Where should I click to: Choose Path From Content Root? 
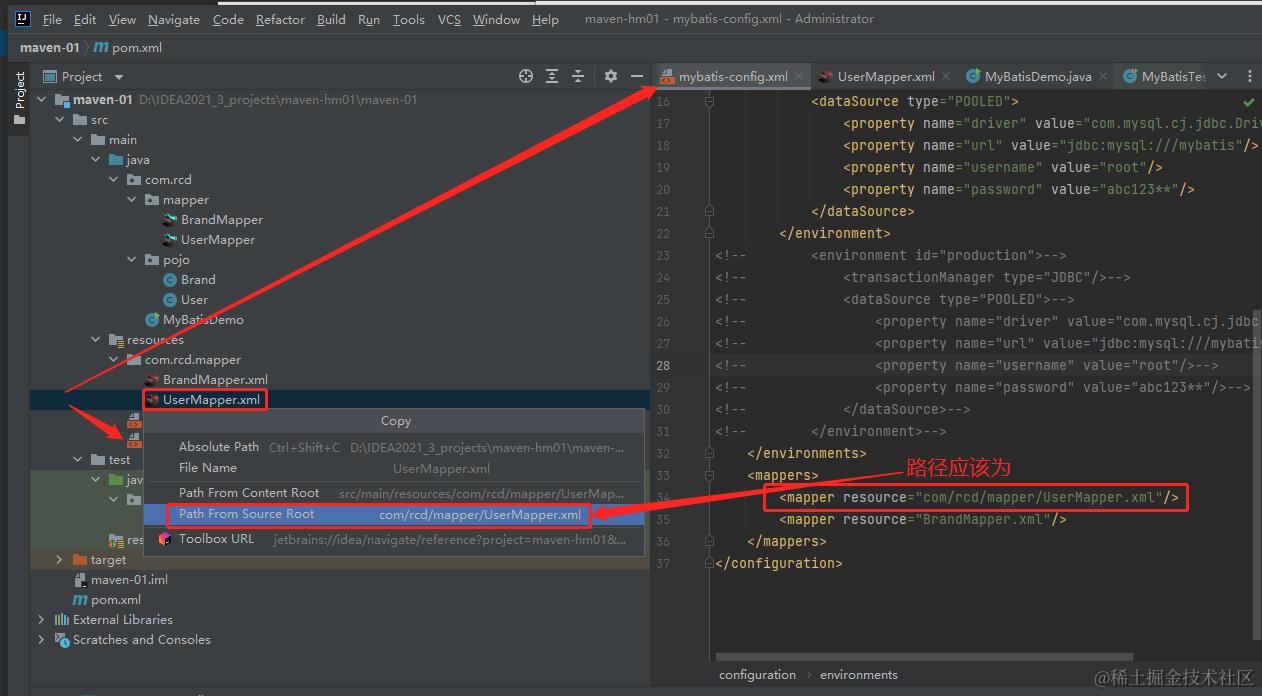pos(394,493)
